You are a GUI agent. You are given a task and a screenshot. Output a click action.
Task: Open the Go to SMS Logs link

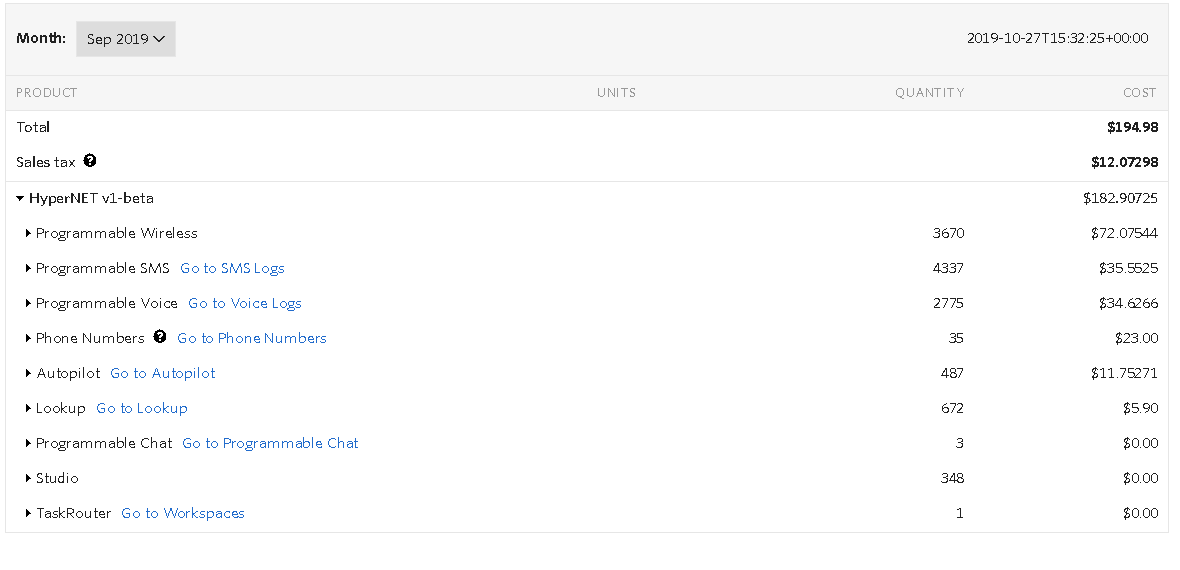pos(233,268)
